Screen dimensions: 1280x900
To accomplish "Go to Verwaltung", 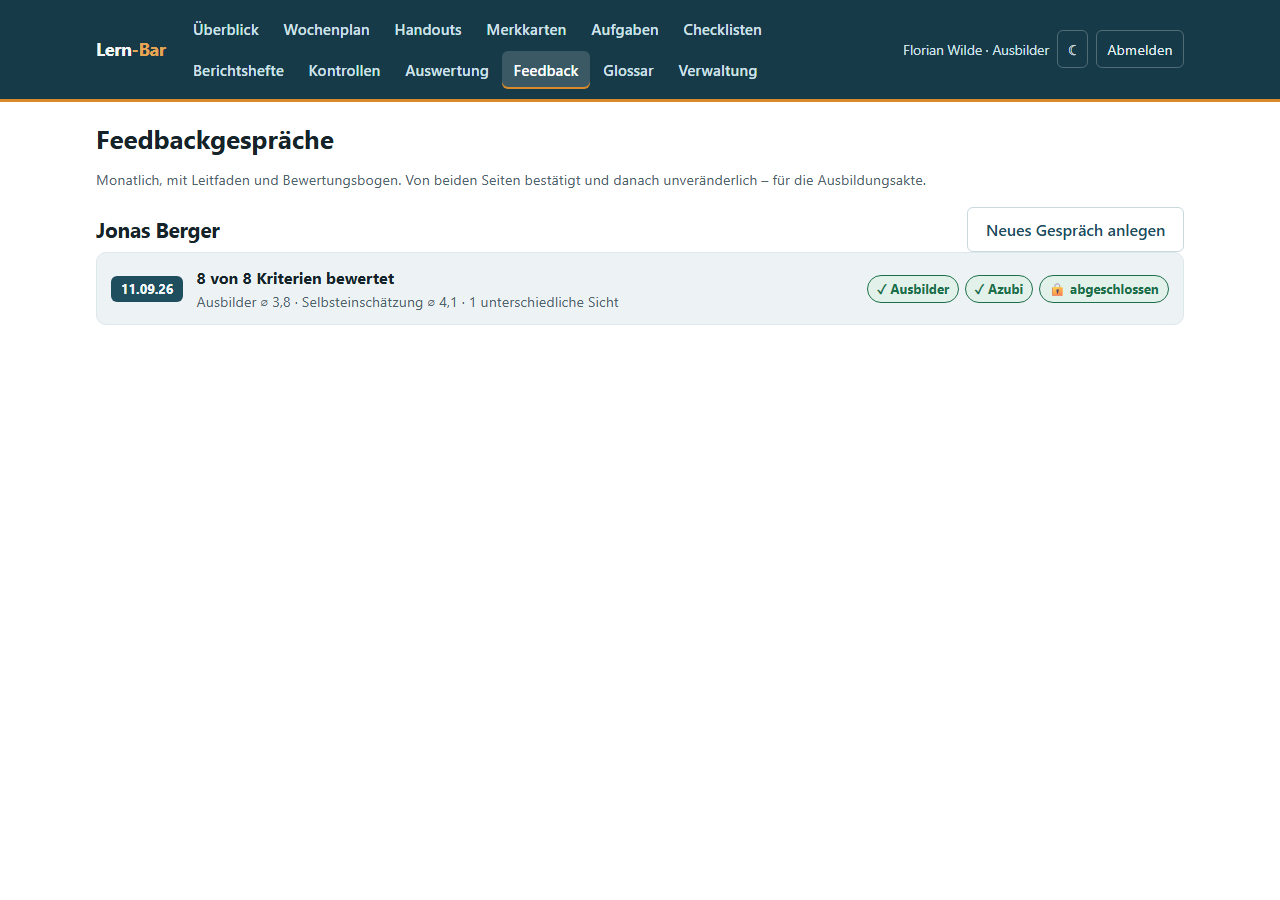I will click(x=718, y=71).
